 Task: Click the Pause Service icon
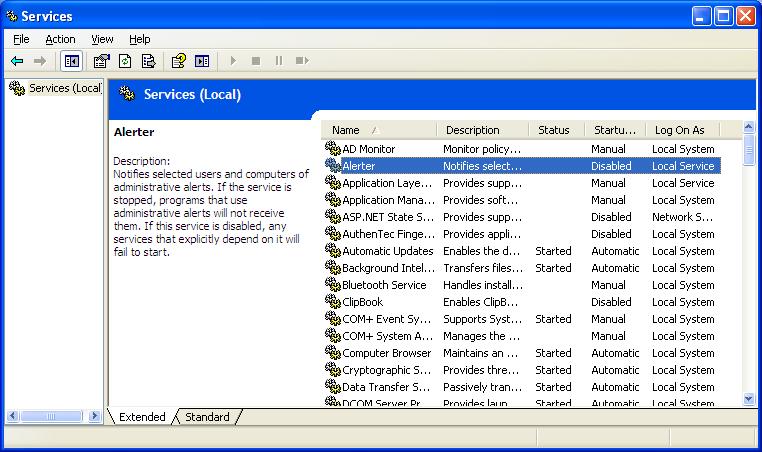click(279, 61)
